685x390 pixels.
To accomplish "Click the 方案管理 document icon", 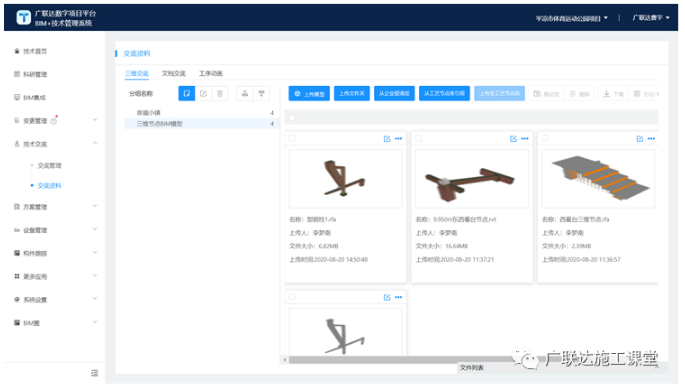I will (17, 207).
